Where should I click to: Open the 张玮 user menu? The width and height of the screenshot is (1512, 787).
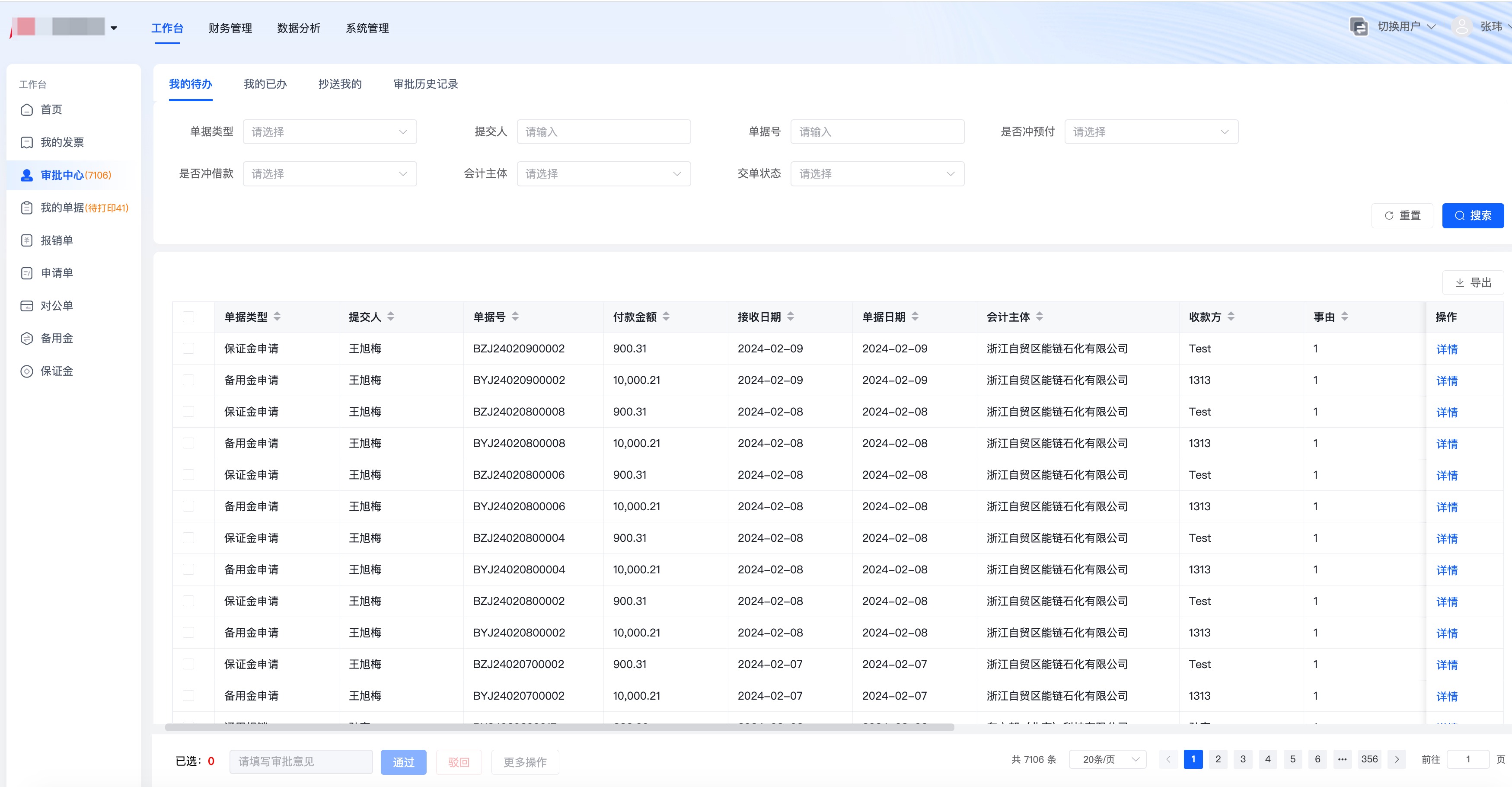pyautogui.click(x=1495, y=26)
